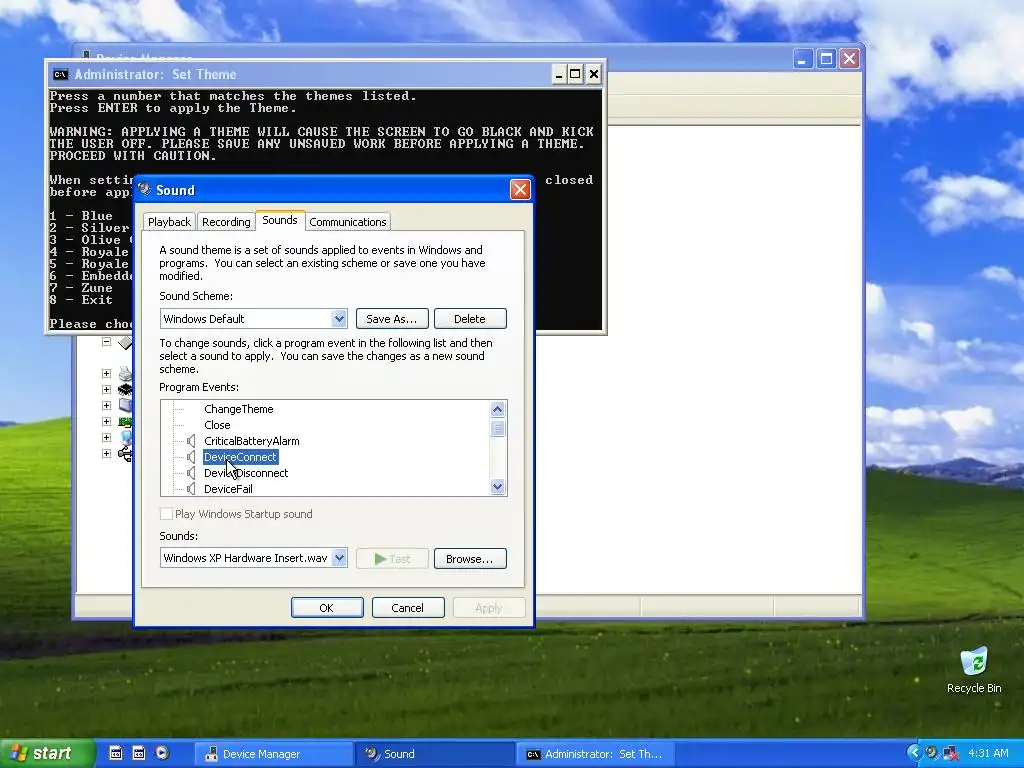
Task: Select the DeviceConnect event
Action: pos(240,456)
